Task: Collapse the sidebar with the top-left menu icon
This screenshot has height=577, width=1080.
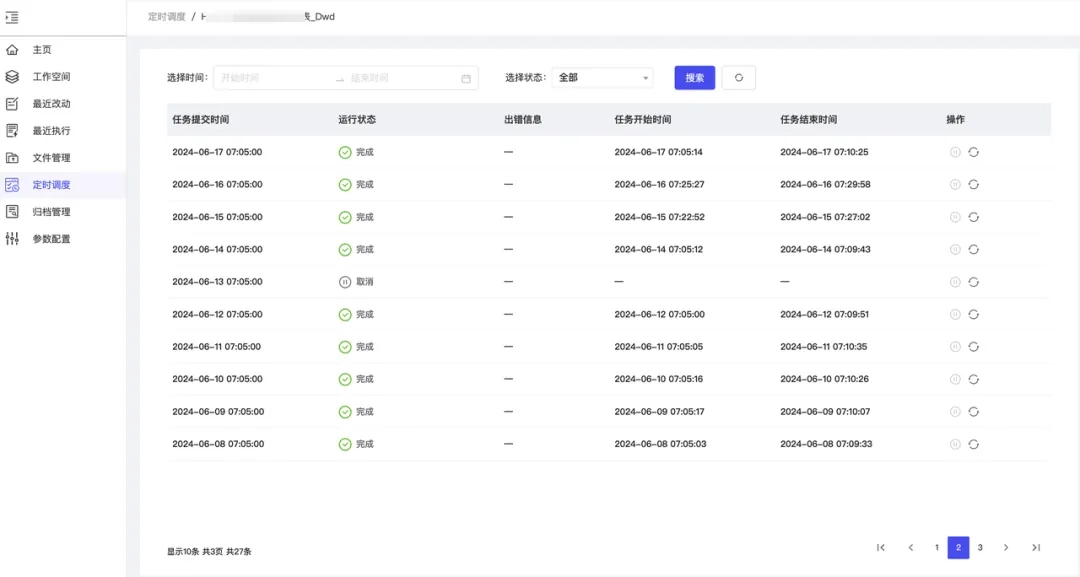Action: 12,17
